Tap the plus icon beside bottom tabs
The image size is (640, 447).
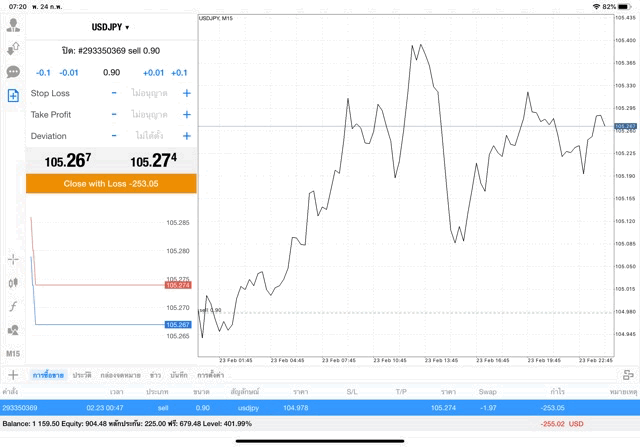(13, 374)
